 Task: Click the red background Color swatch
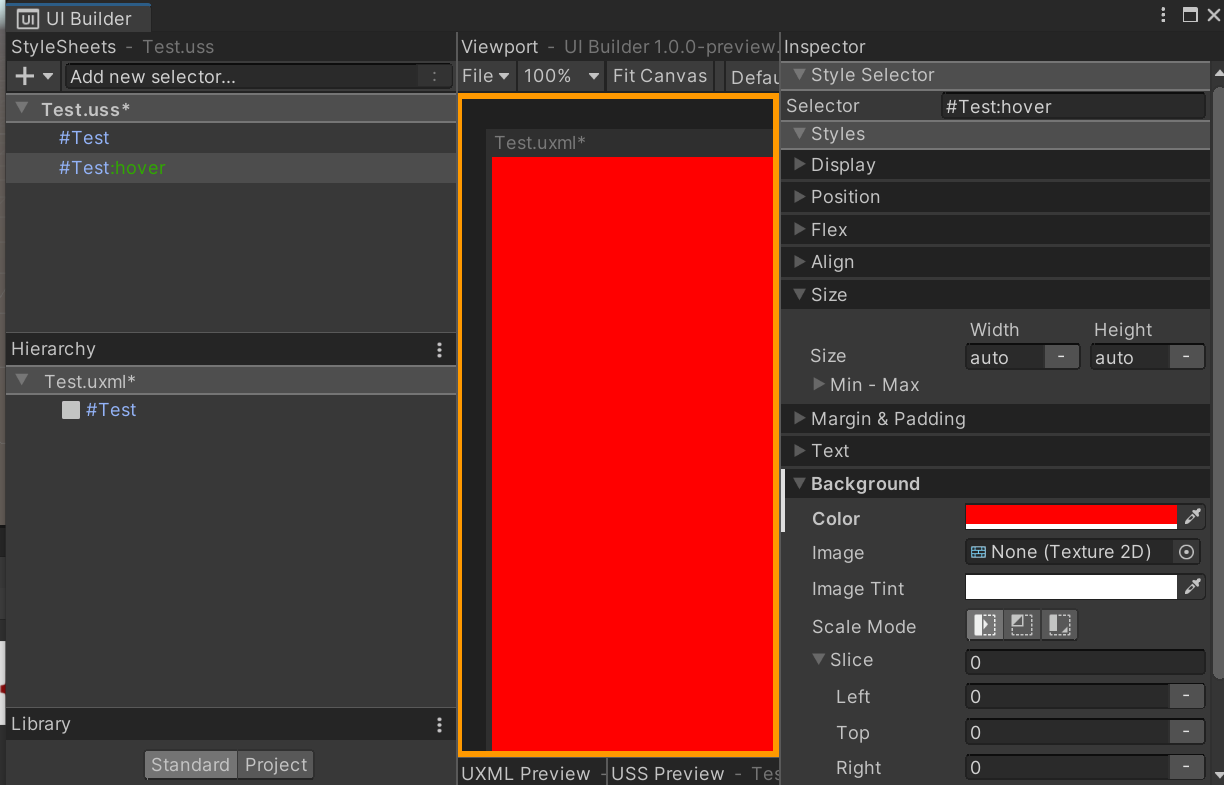click(x=1070, y=516)
